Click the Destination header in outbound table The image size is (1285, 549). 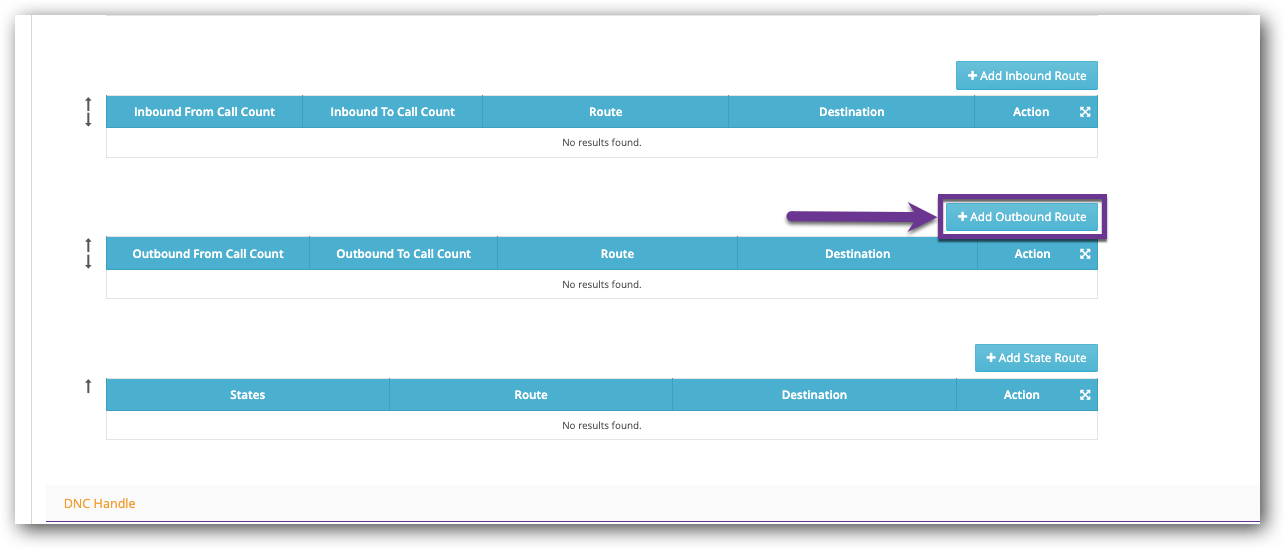tap(857, 254)
